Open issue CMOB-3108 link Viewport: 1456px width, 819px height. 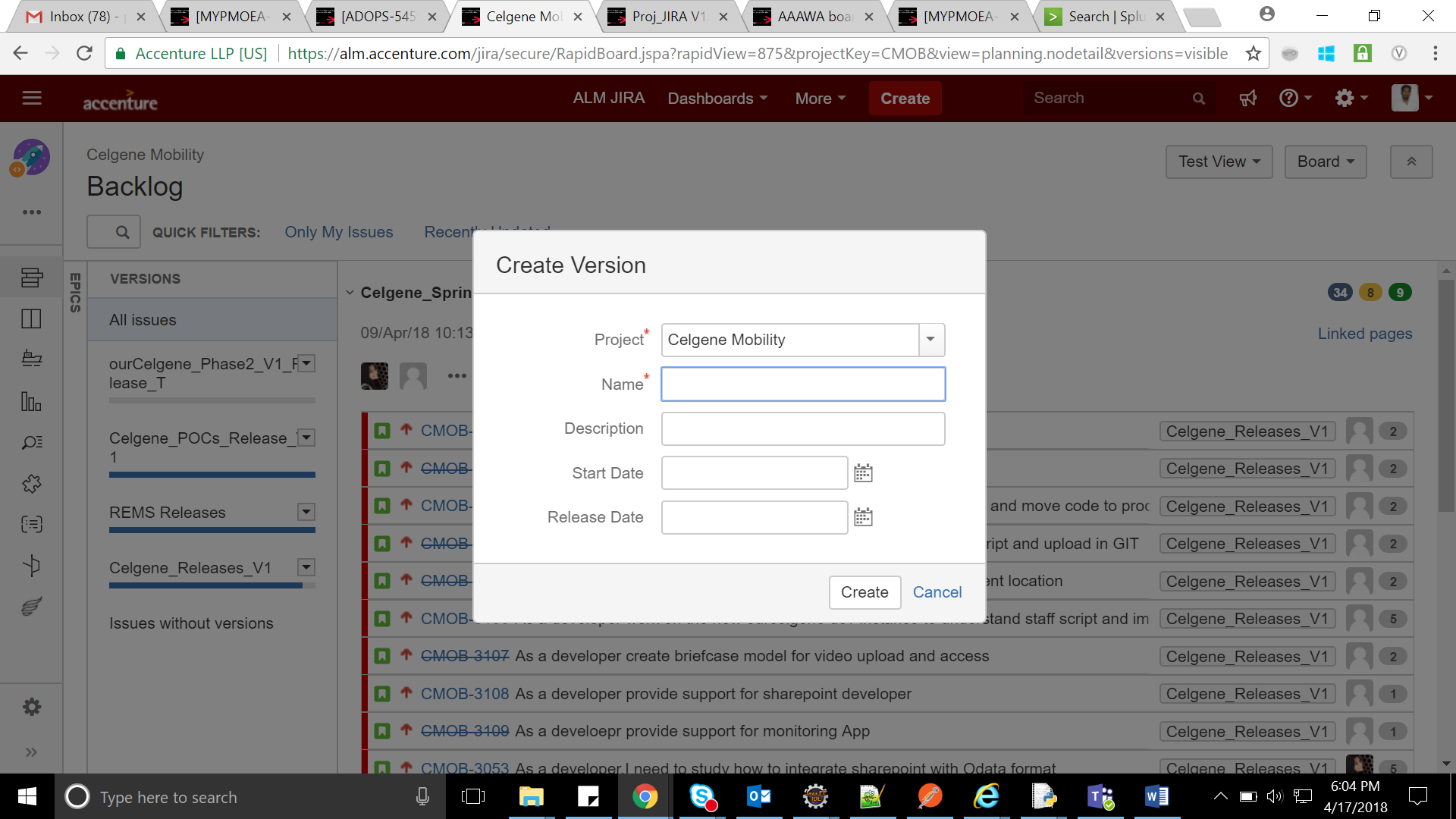[x=465, y=694]
